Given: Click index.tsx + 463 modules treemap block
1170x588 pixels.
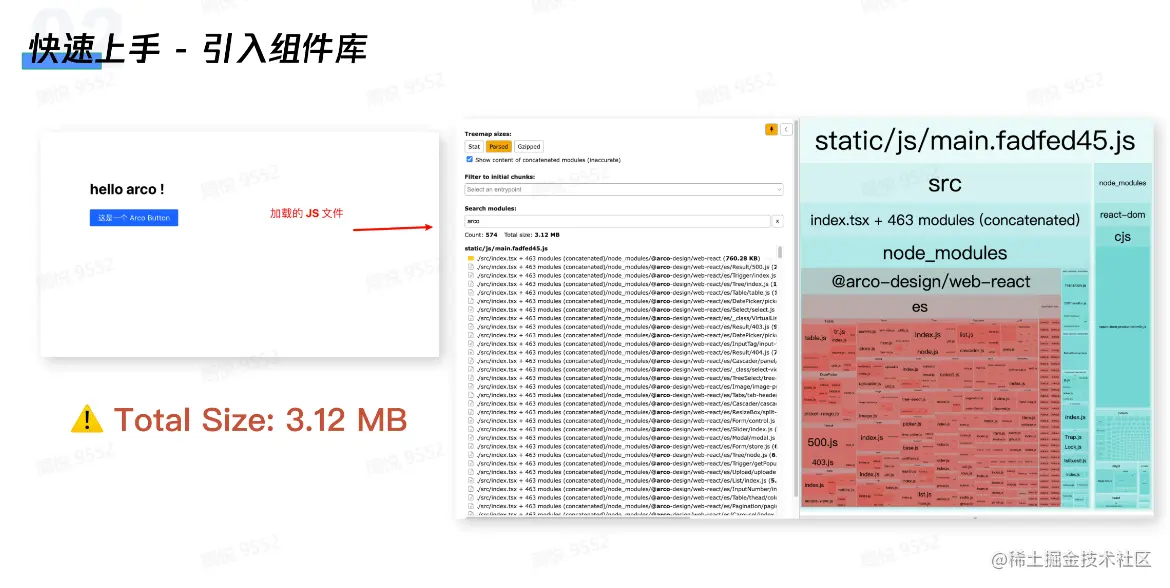Looking at the screenshot, I should [x=945, y=220].
